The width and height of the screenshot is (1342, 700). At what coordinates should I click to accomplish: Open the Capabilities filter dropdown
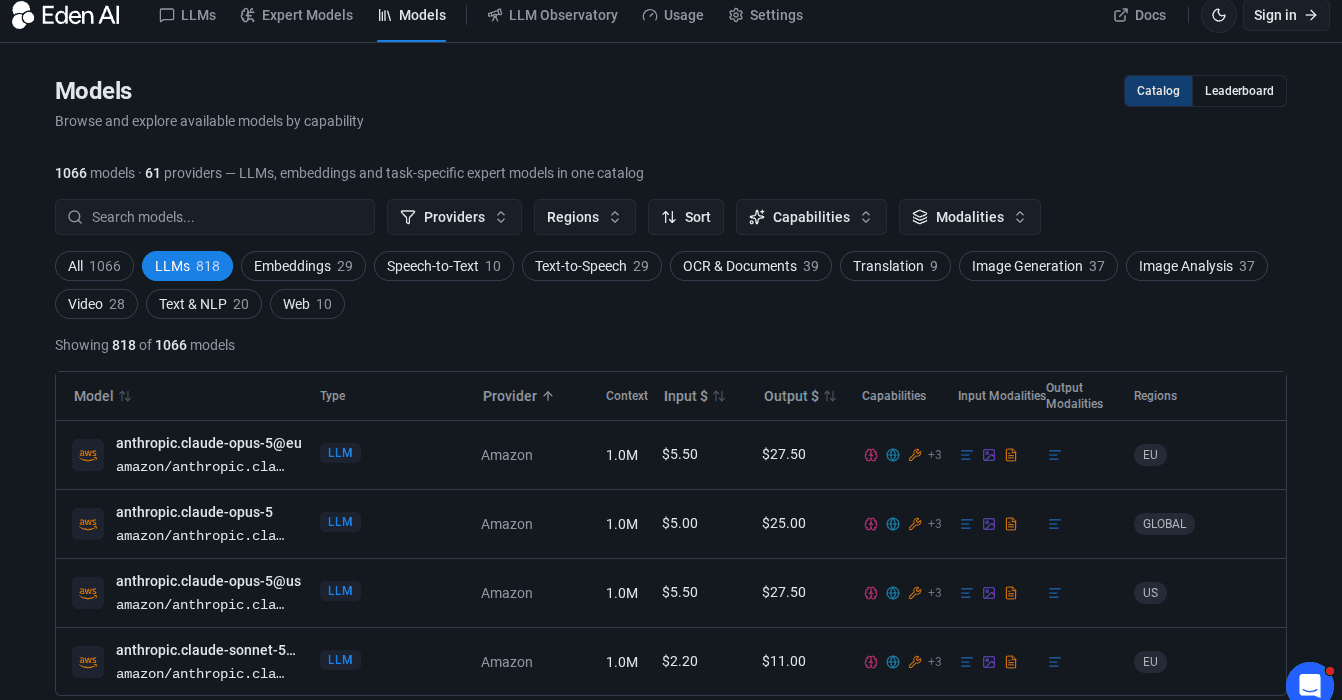(811, 217)
